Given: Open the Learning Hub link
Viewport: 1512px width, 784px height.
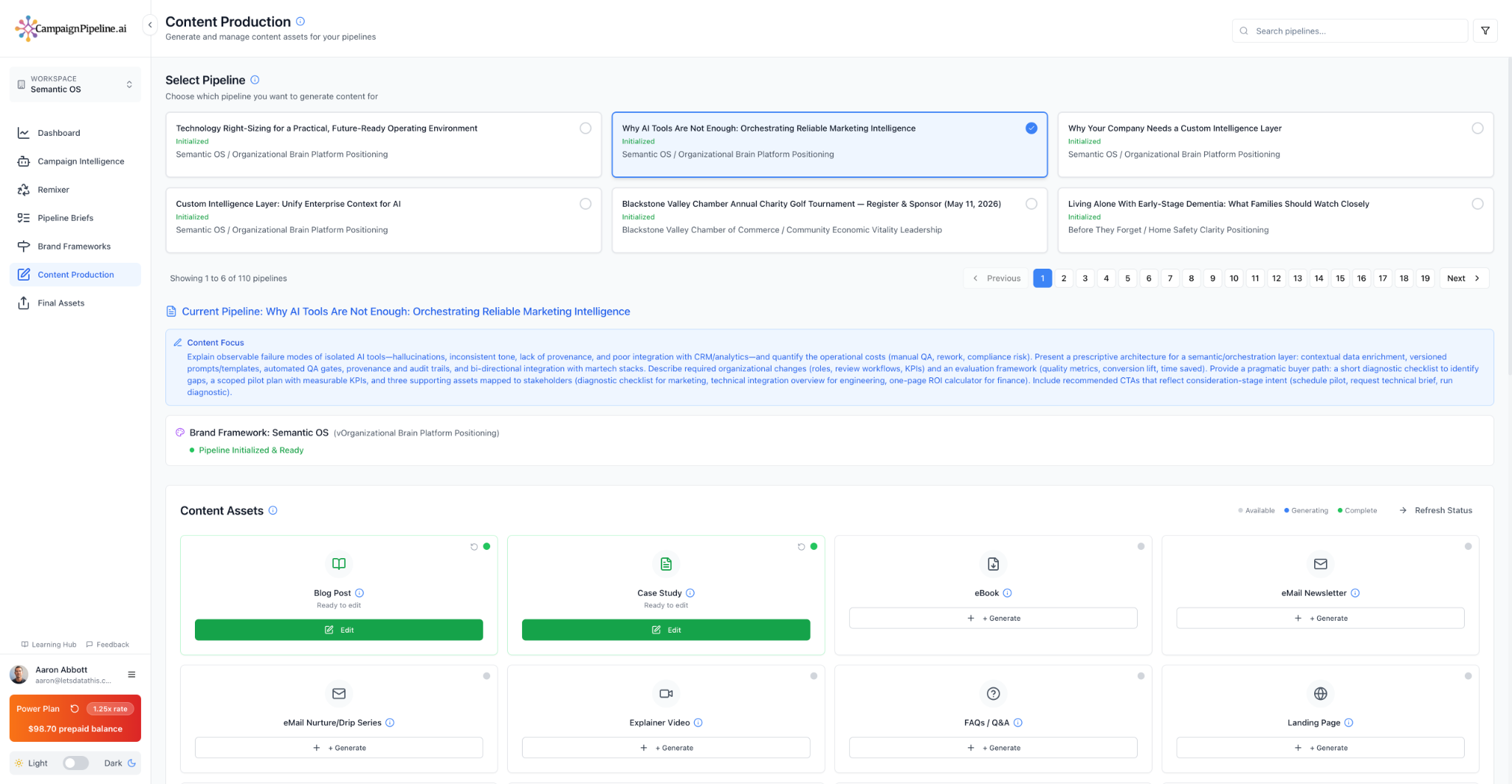Looking at the screenshot, I should [49, 644].
